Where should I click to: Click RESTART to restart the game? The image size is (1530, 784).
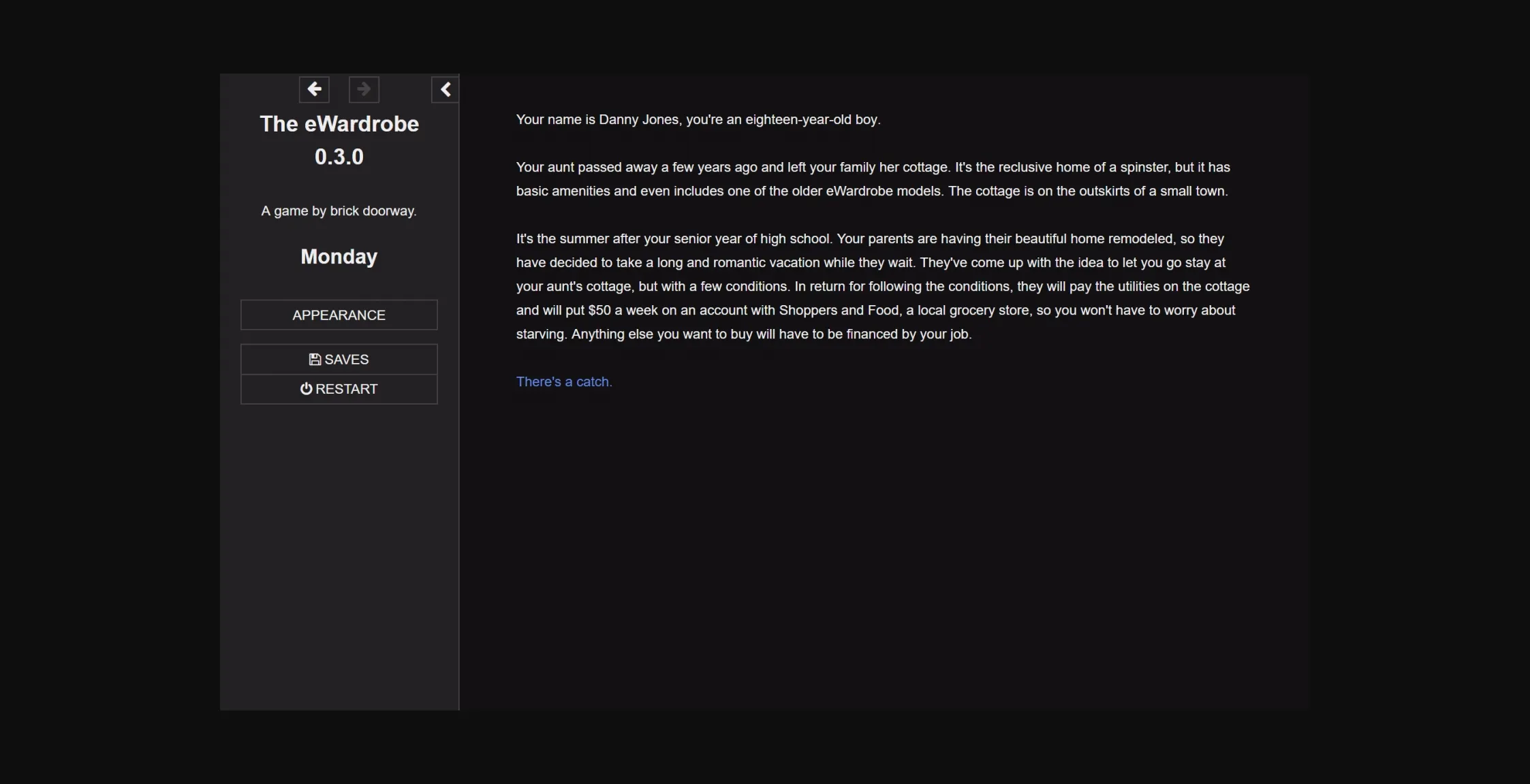tap(339, 388)
